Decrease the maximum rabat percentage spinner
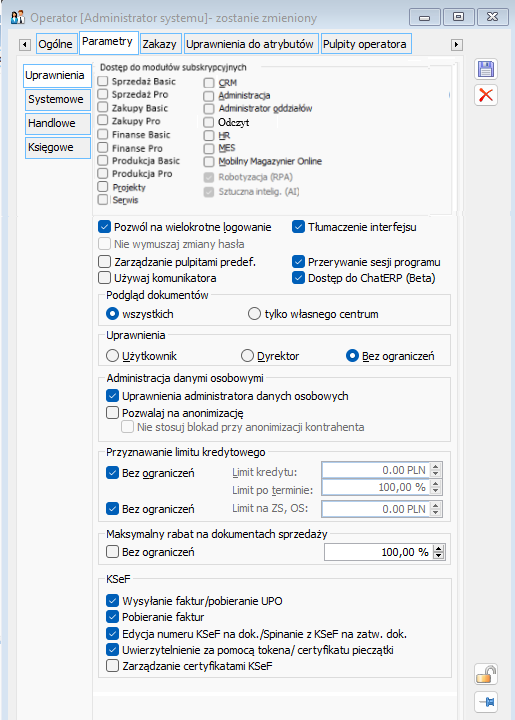The height and width of the screenshot is (720, 515). point(439,556)
